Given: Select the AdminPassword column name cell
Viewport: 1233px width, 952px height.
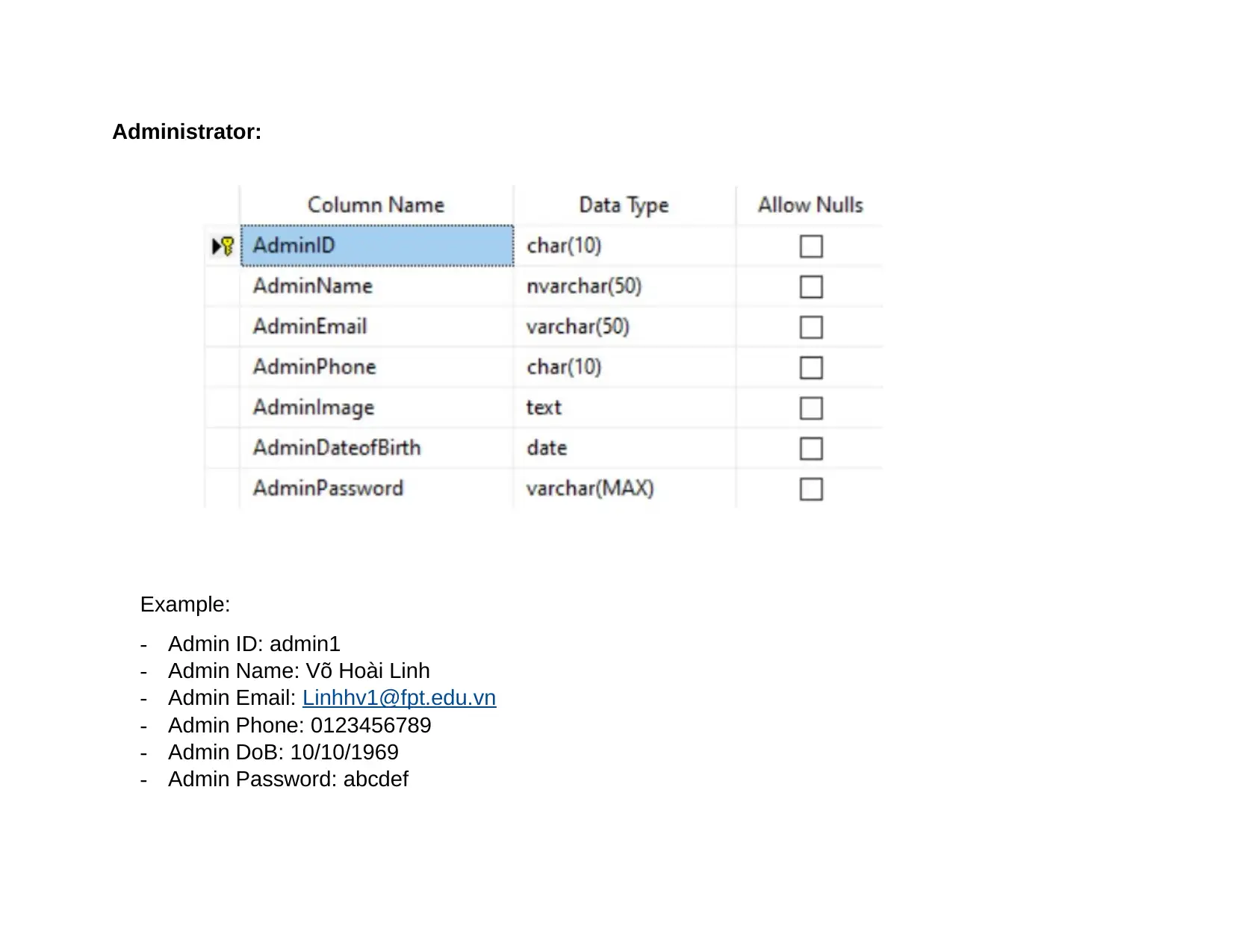Looking at the screenshot, I should [x=377, y=488].
